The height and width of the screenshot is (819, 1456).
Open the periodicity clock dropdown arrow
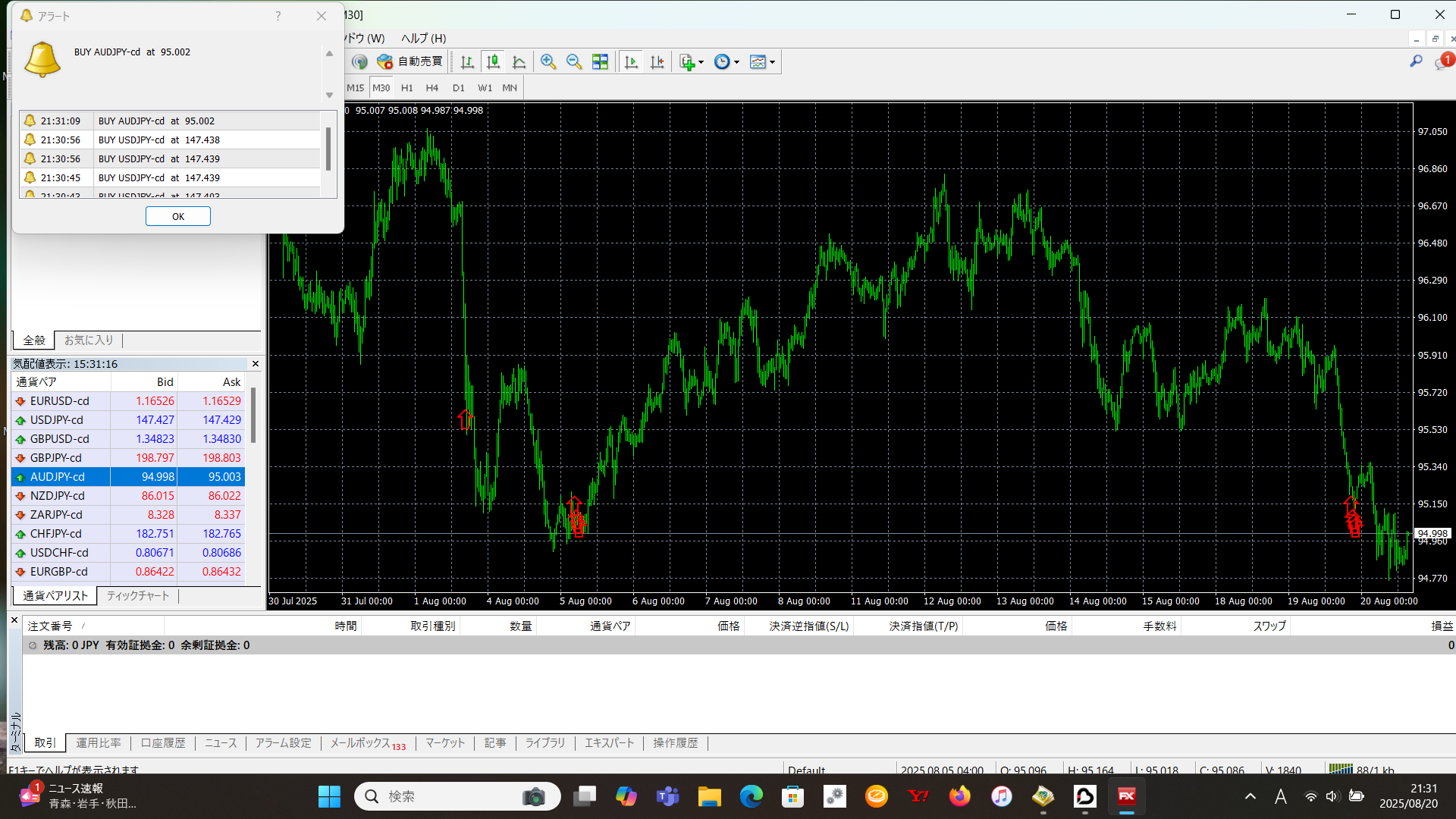[737, 62]
